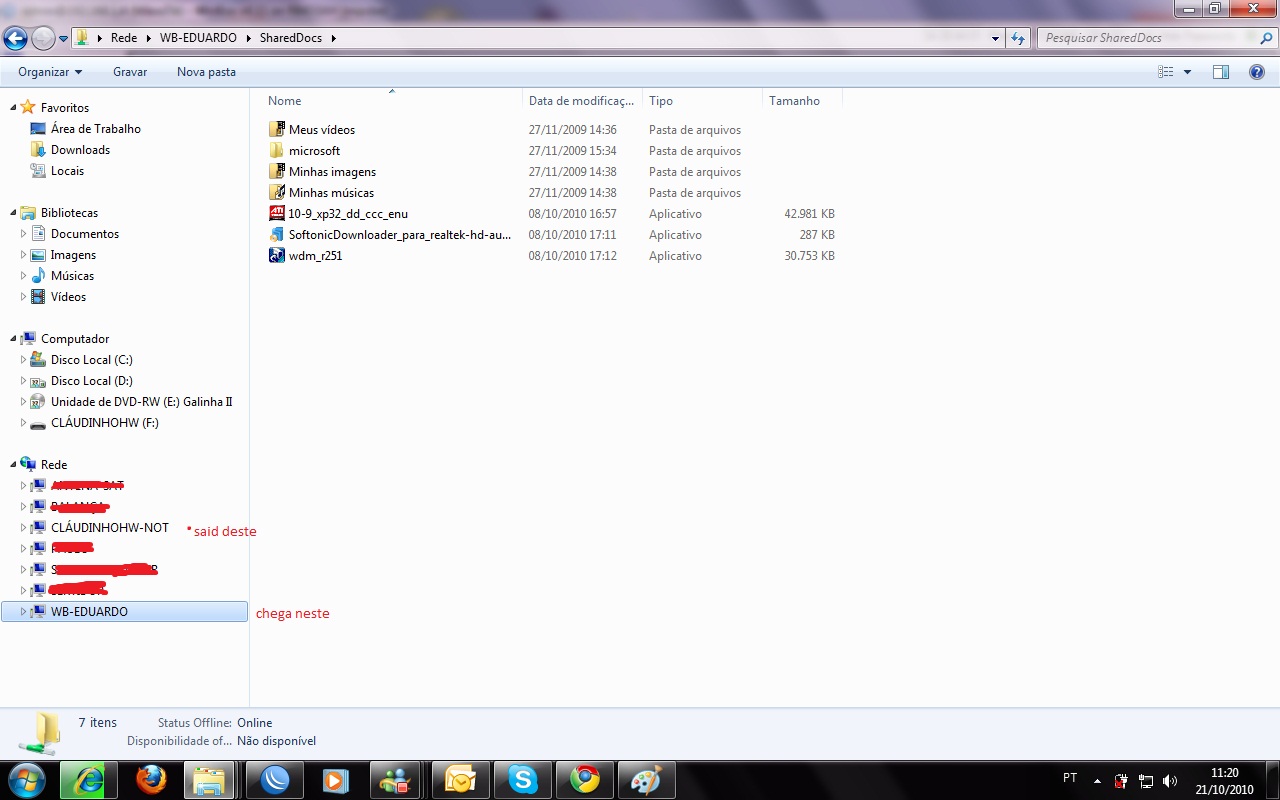Select the Músicas library
The image size is (1280, 800).
point(72,276)
